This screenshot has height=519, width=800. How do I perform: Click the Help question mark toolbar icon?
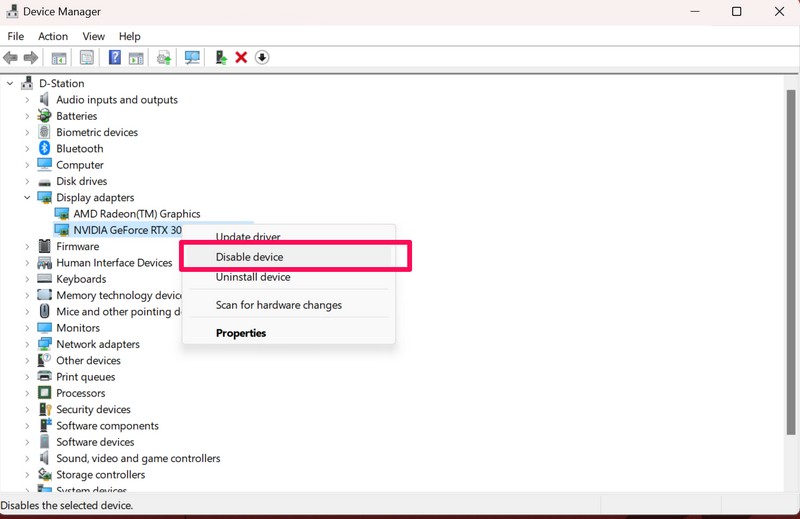pos(114,58)
